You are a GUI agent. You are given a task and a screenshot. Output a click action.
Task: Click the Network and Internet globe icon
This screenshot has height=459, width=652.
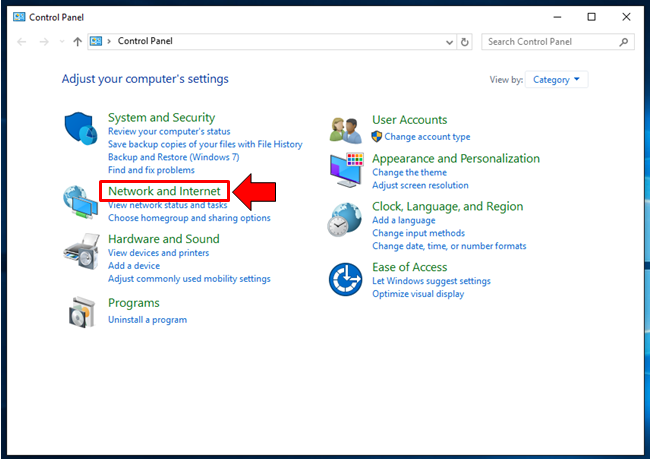(x=81, y=202)
